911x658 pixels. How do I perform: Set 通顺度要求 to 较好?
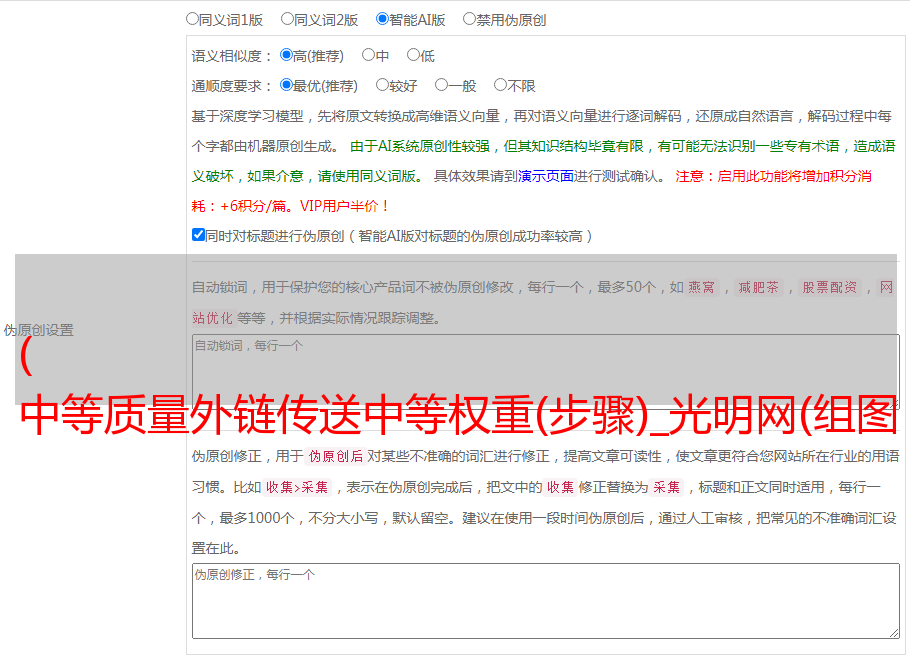point(382,85)
